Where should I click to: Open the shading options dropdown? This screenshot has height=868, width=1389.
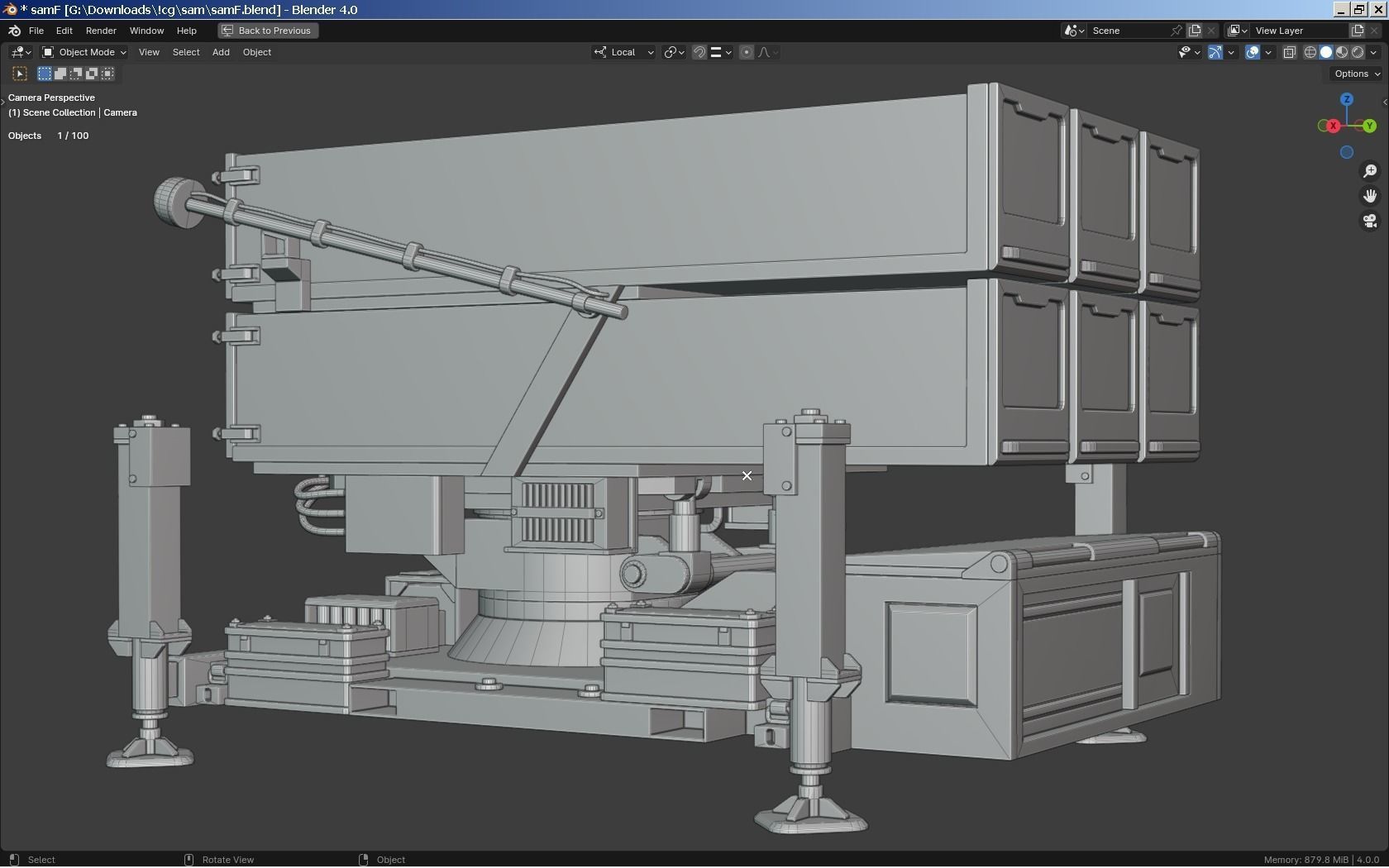pyautogui.click(x=1374, y=52)
